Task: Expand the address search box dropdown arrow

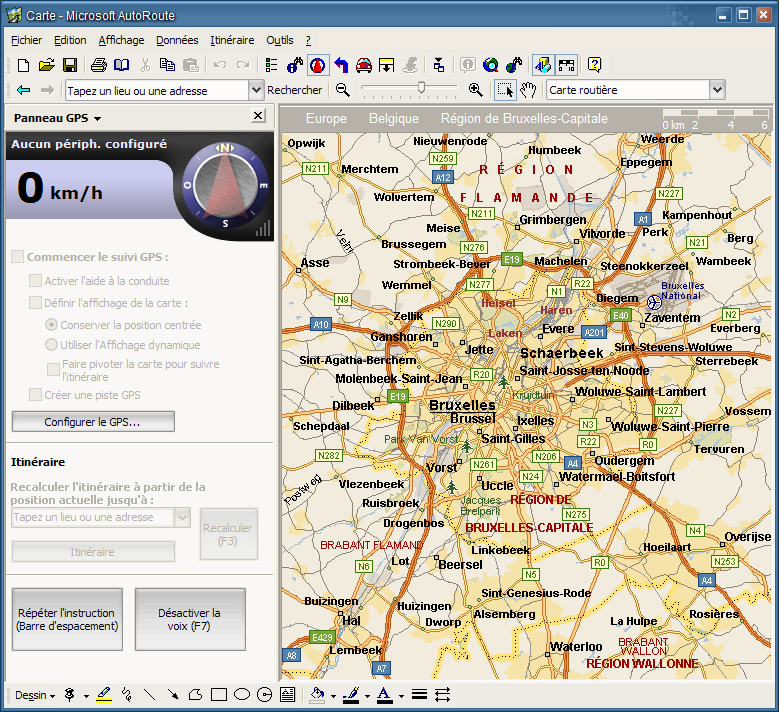Action: [x=255, y=90]
